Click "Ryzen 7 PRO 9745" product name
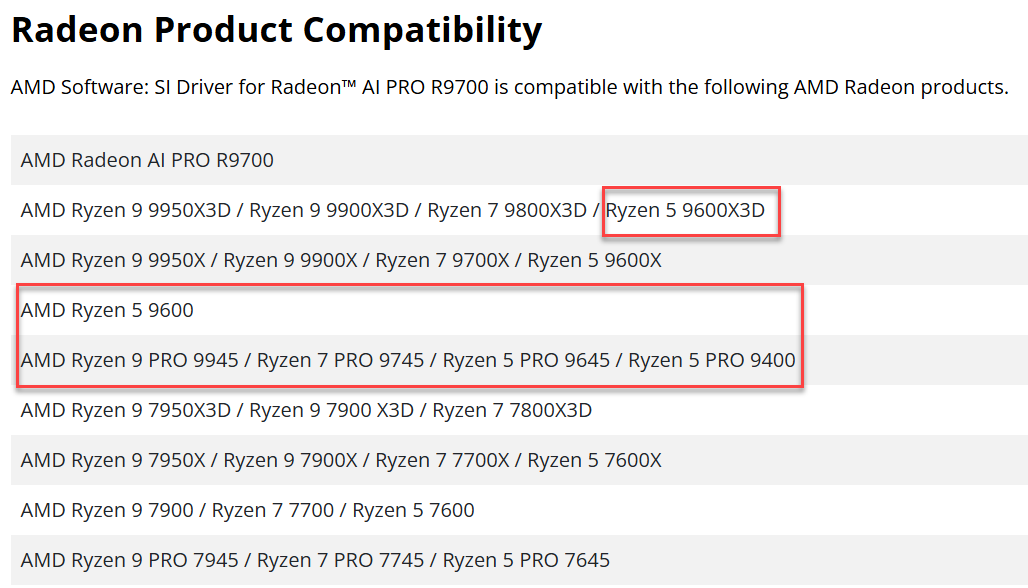This screenshot has height=588, width=1028. 341,360
